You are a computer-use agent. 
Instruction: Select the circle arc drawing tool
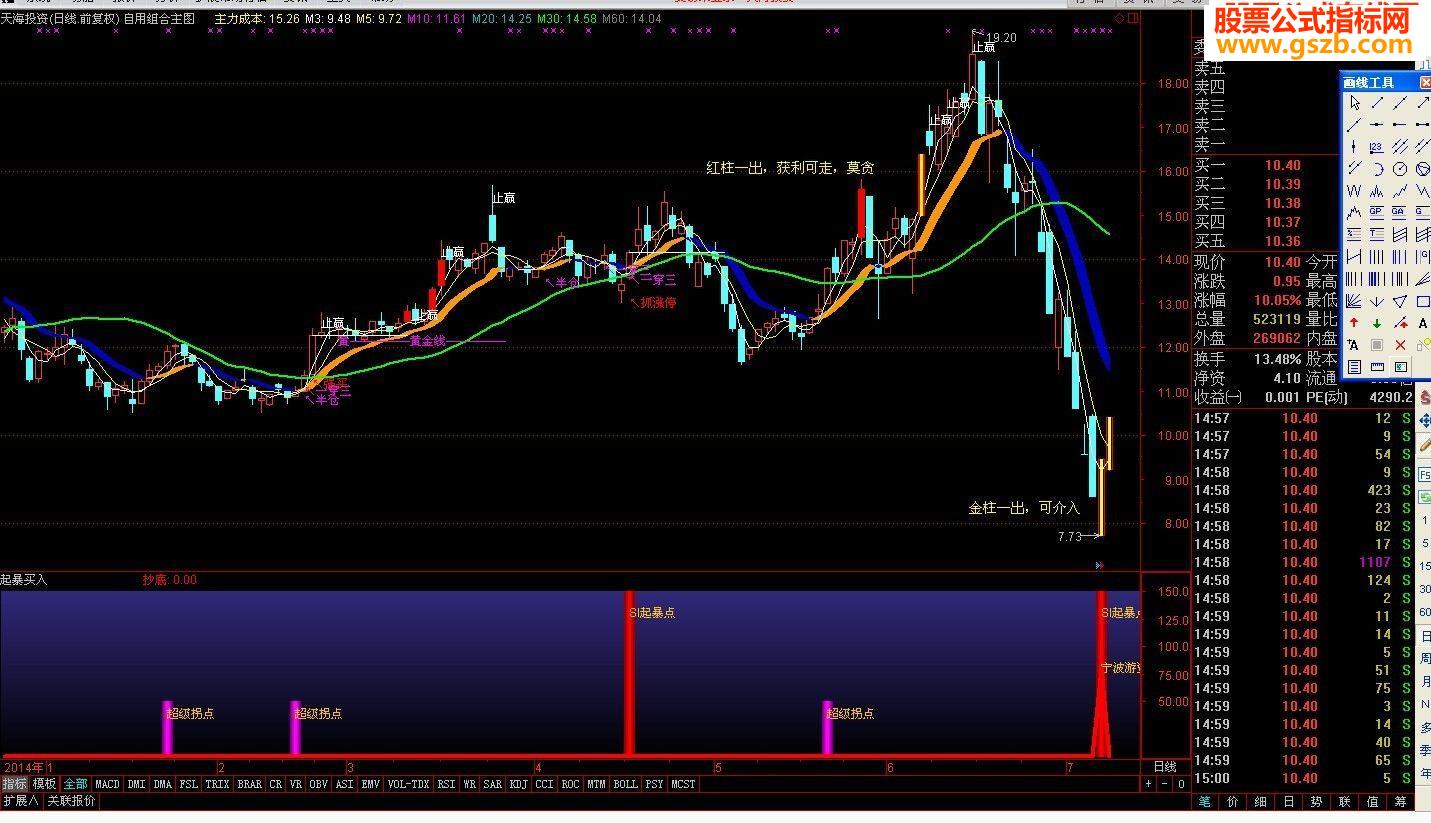(x=1377, y=169)
